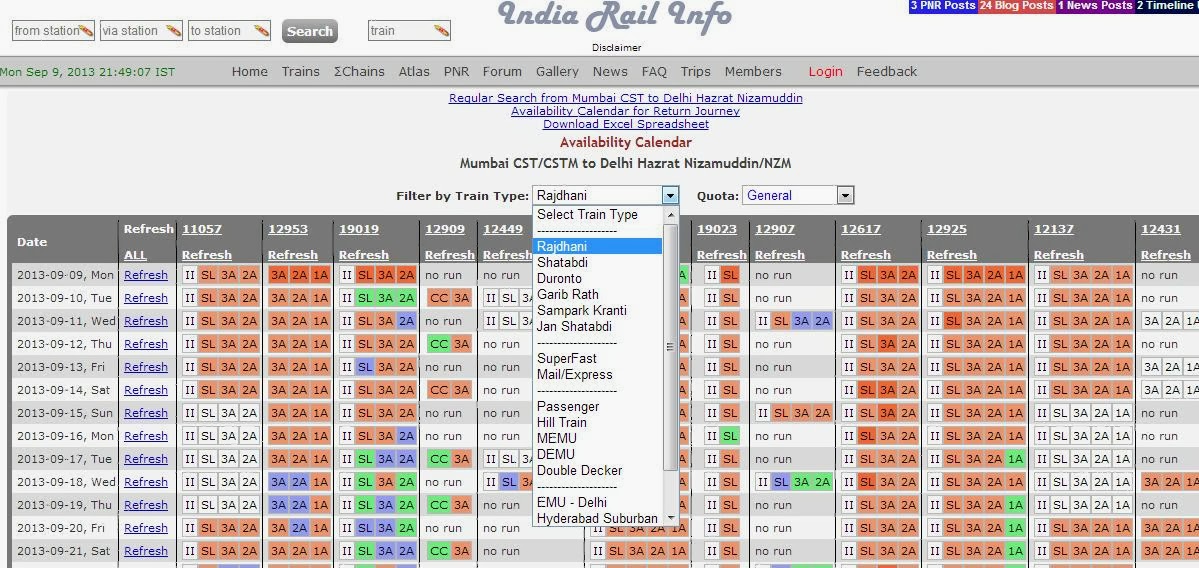Click the to station input

point(229,31)
